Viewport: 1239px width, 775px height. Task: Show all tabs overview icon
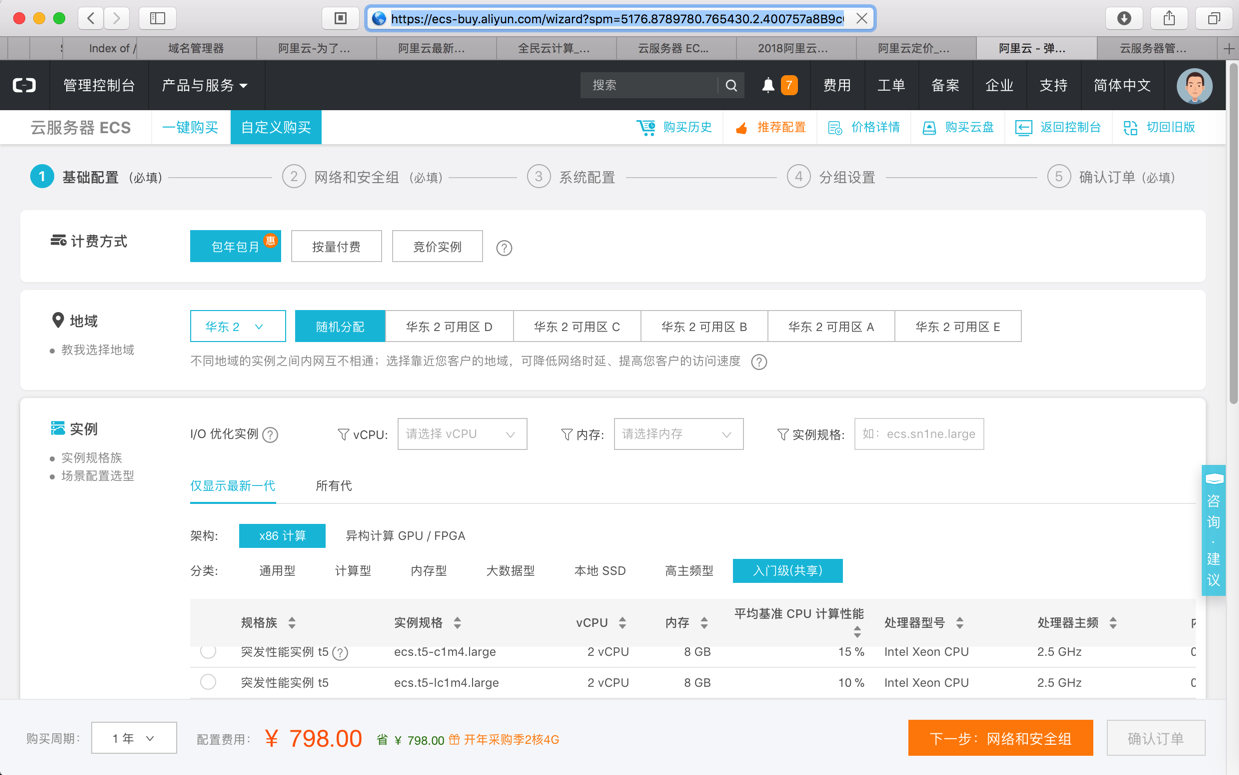pos(1213,18)
